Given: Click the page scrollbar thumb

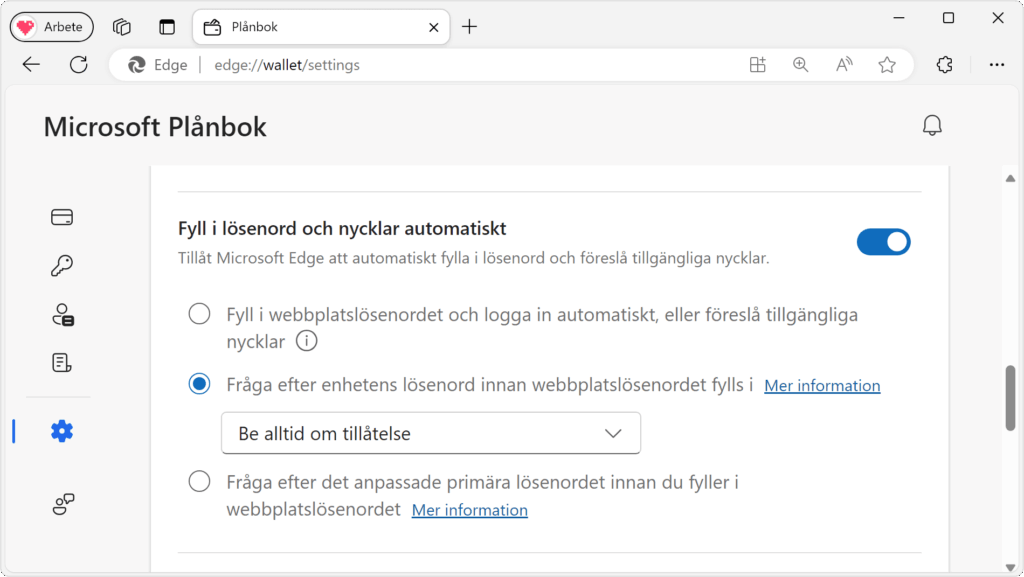Looking at the screenshot, I should tap(1010, 398).
